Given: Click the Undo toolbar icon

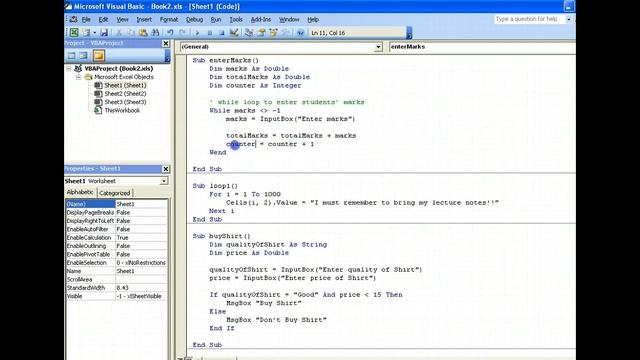Looking at the screenshot, I should pyautogui.click(x=170, y=33).
